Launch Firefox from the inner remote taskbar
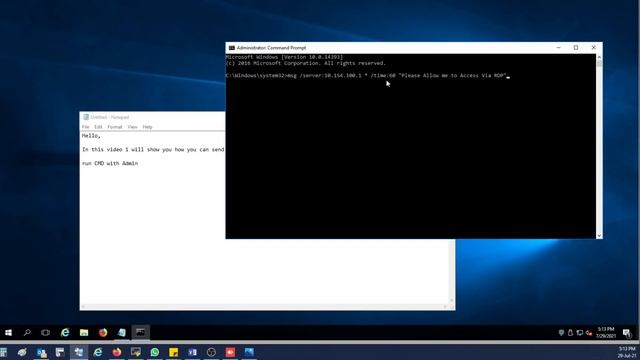 [103, 333]
